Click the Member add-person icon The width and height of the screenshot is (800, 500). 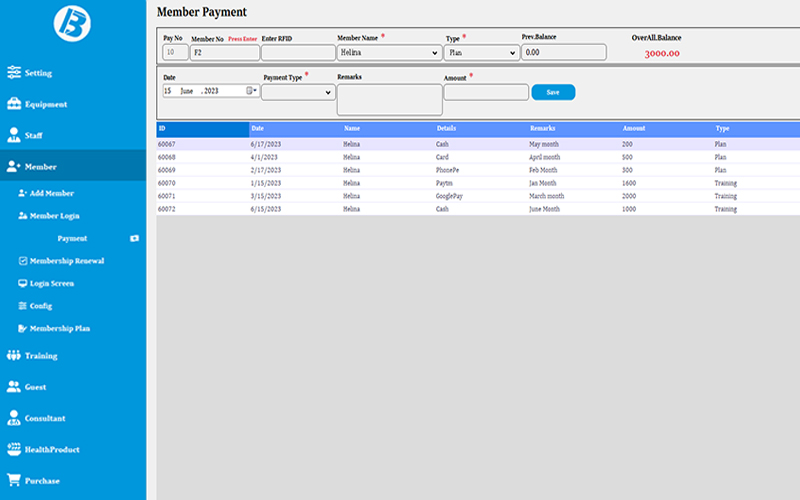13,166
